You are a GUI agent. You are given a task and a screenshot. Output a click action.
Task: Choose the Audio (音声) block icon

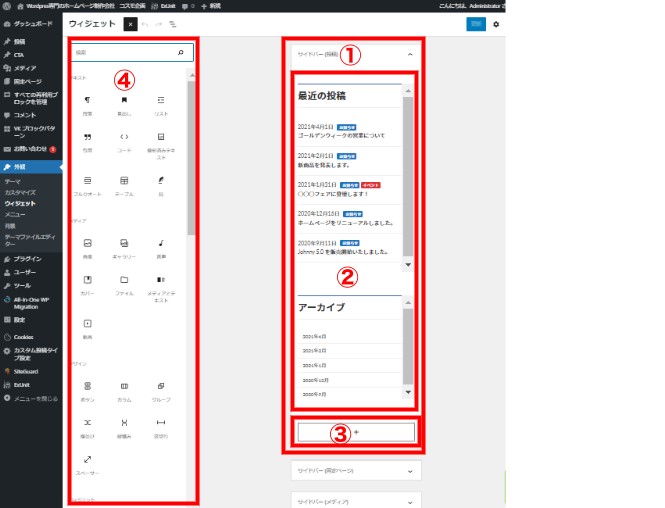[x=161, y=247]
